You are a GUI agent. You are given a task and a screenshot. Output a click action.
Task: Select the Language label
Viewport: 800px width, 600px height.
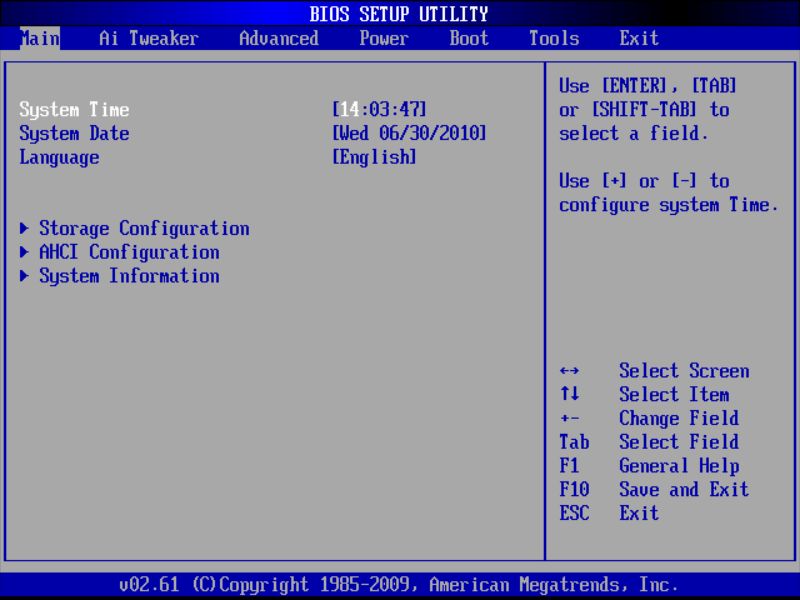click(x=59, y=158)
